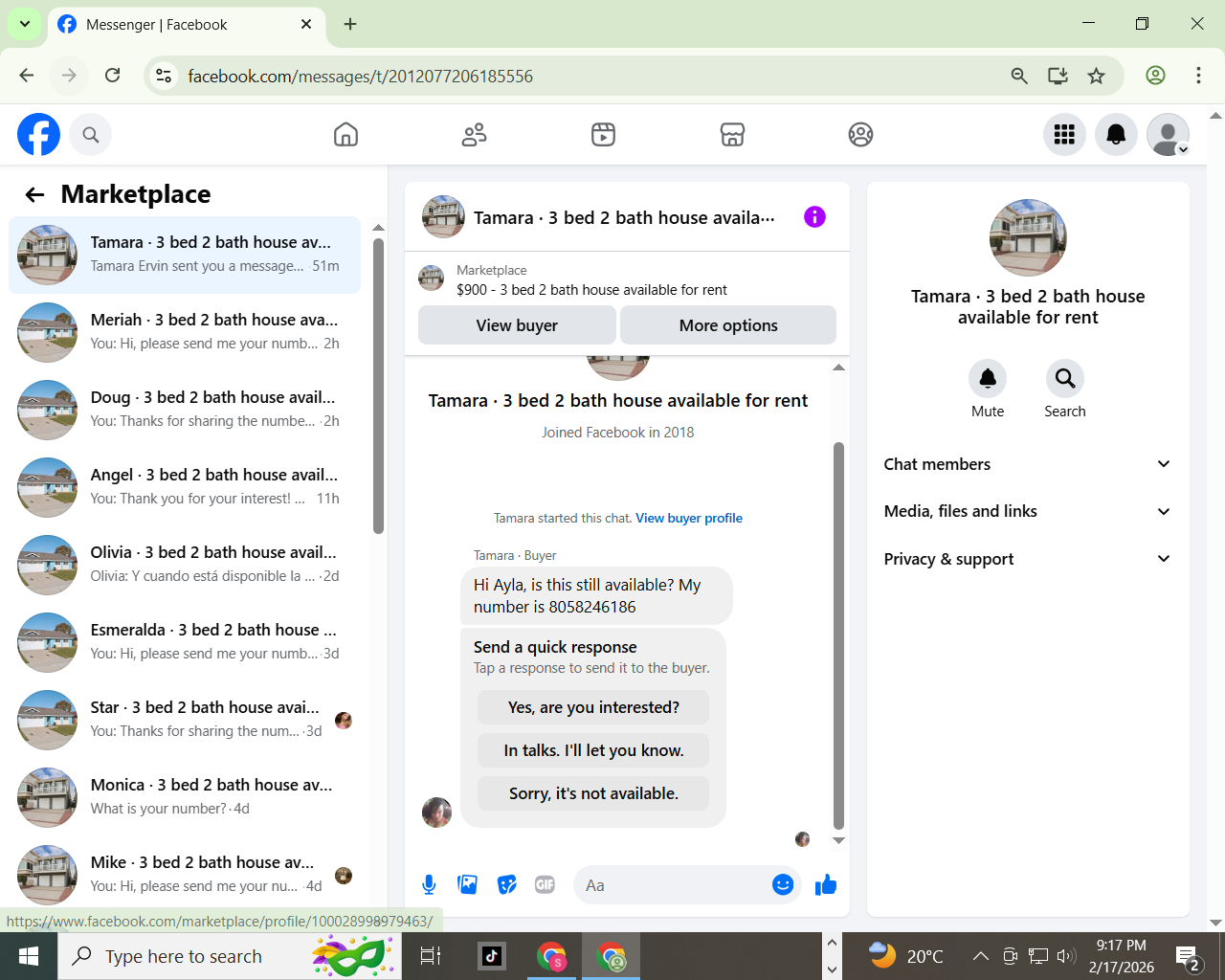Show hidden system tray icons

coord(981,956)
